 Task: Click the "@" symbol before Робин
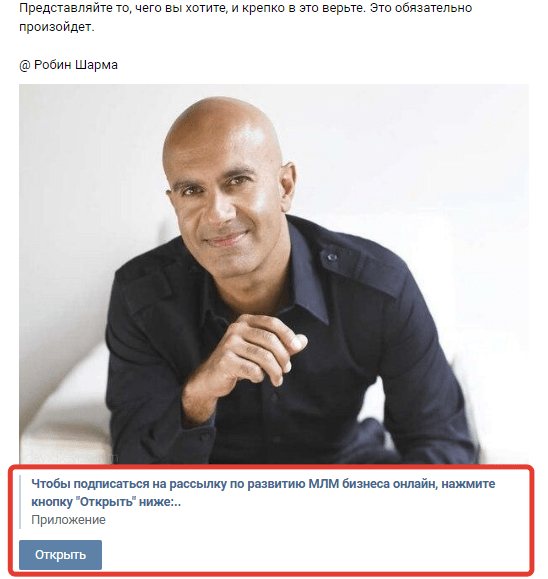(x=25, y=65)
